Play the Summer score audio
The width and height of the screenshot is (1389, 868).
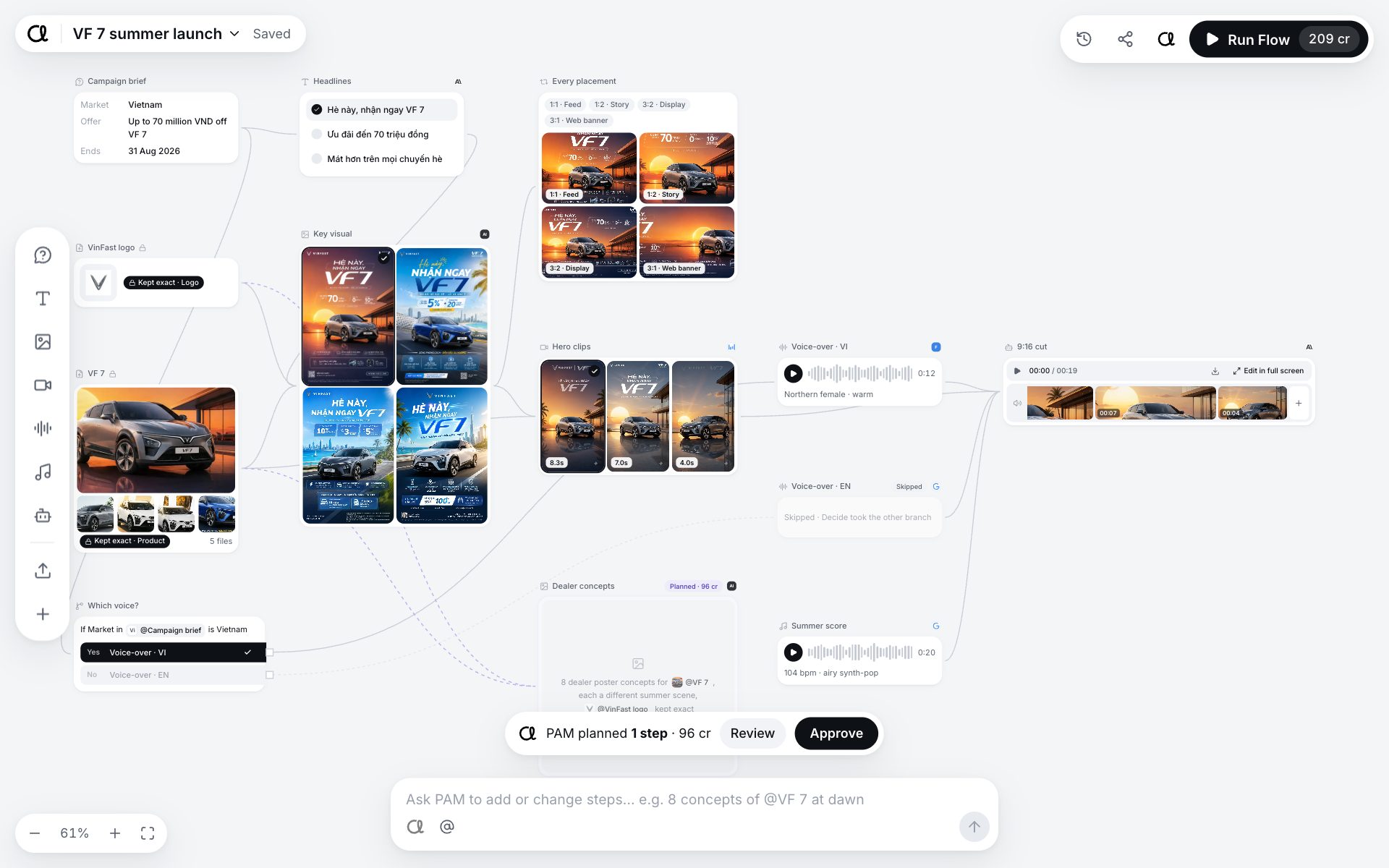pyautogui.click(x=793, y=652)
